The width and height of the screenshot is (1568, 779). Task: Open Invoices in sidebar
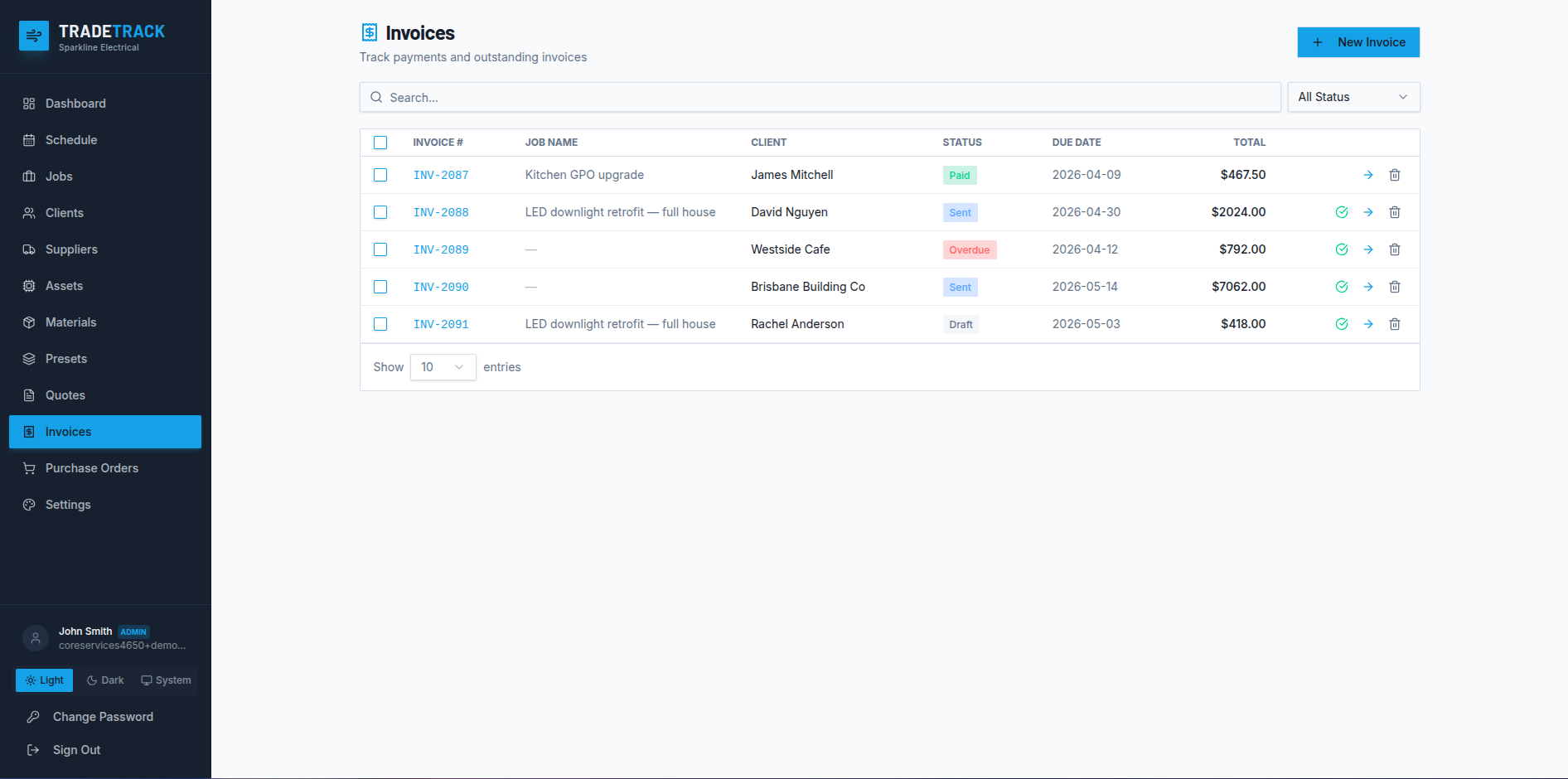click(x=105, y=432)
